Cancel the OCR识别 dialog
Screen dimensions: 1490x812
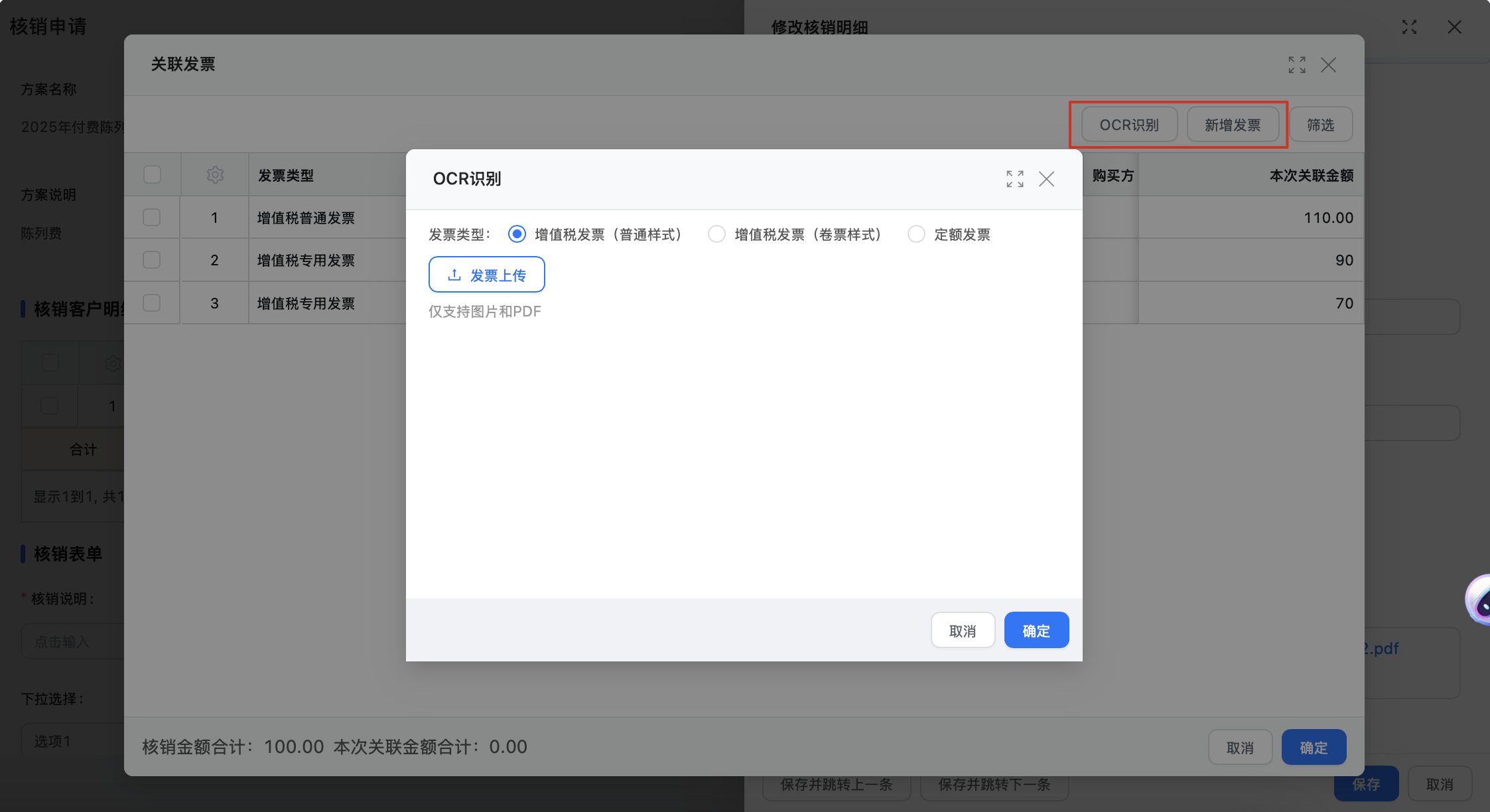pyautogui.click(x=962, y=630)
